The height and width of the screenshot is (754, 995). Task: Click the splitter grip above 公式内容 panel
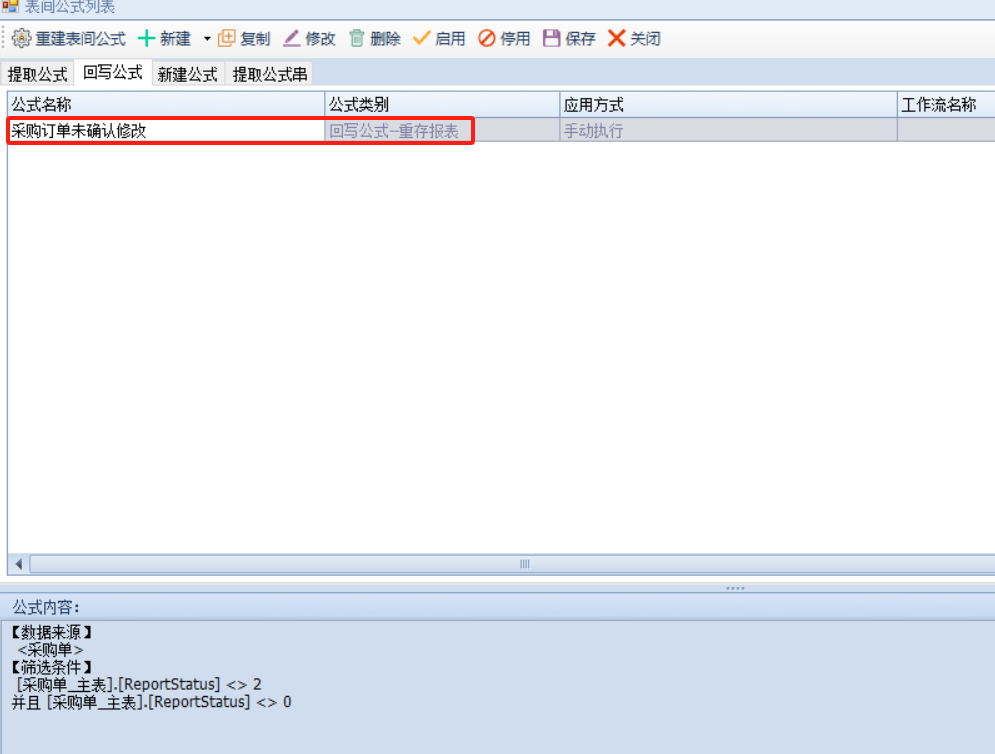[x=734, y=588]
